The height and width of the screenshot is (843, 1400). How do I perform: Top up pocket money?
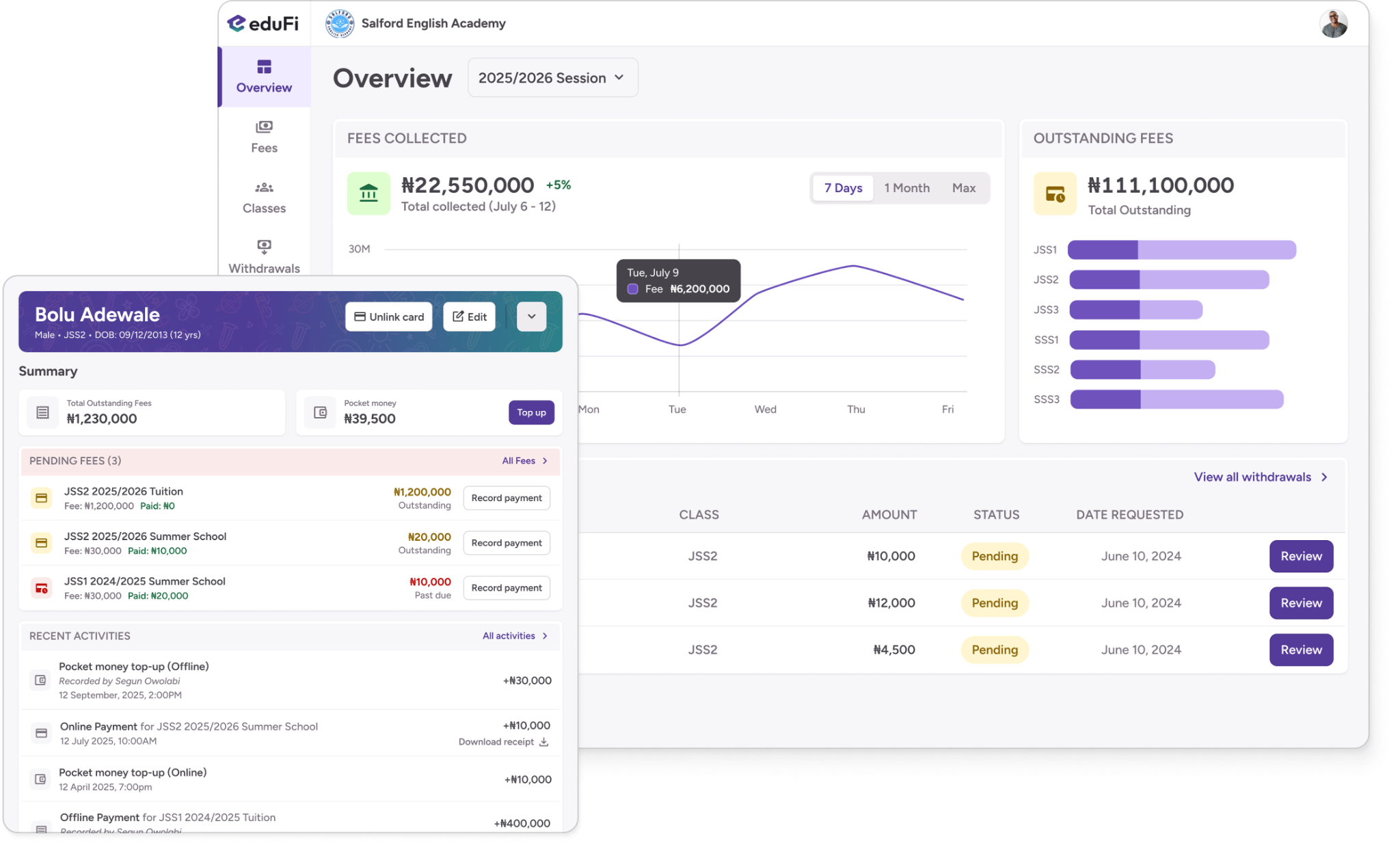click(x=531, y=412)
